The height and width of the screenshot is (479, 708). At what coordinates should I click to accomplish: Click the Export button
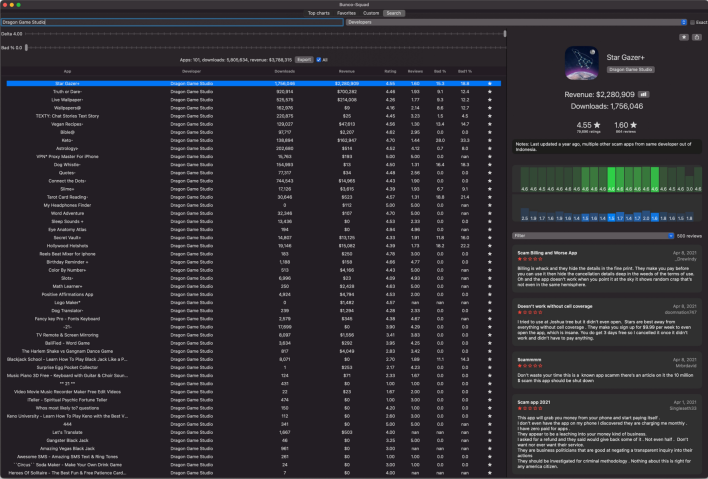(x=304, y=60)
